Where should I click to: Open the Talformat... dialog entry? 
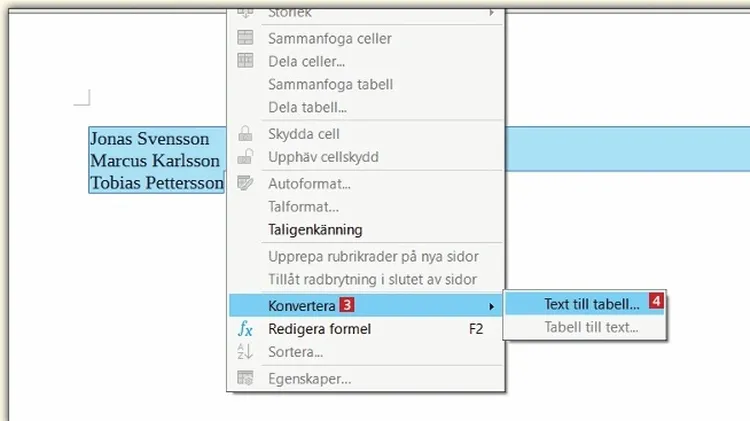pos(303,207)
